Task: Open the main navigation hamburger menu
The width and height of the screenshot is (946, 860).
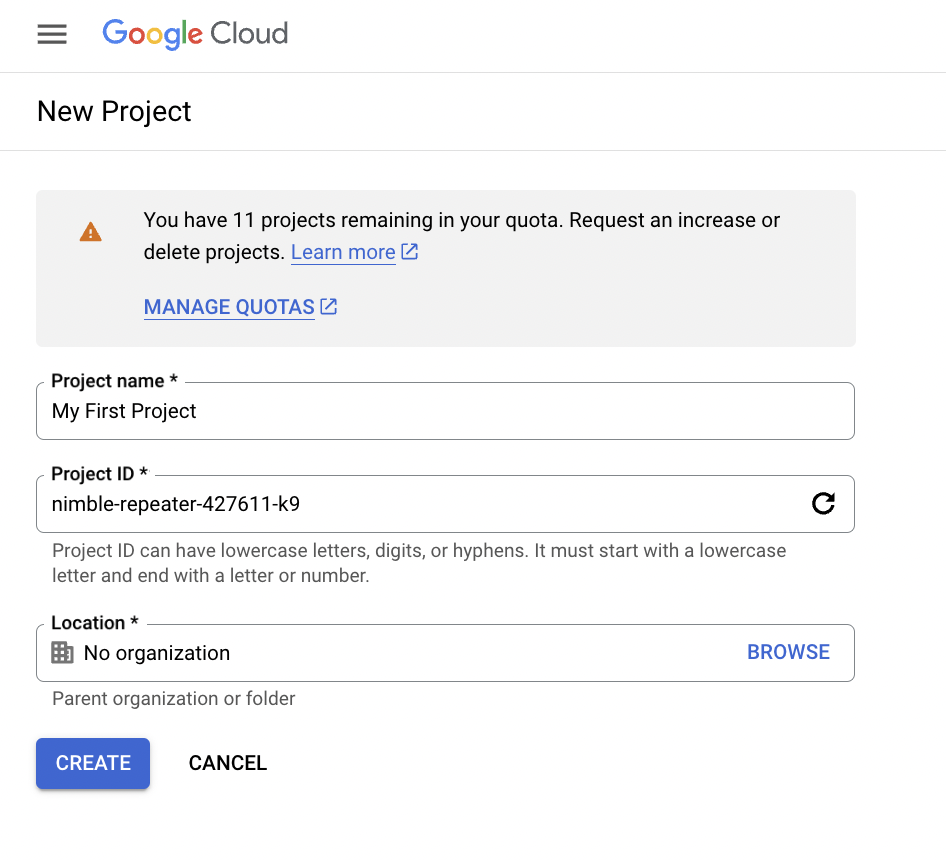Action: click(52, 34)
